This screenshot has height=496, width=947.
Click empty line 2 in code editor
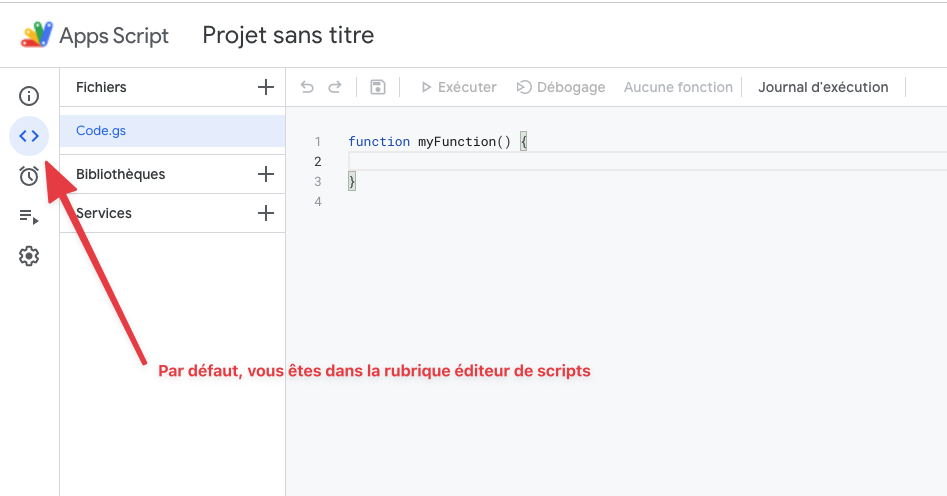600,161
